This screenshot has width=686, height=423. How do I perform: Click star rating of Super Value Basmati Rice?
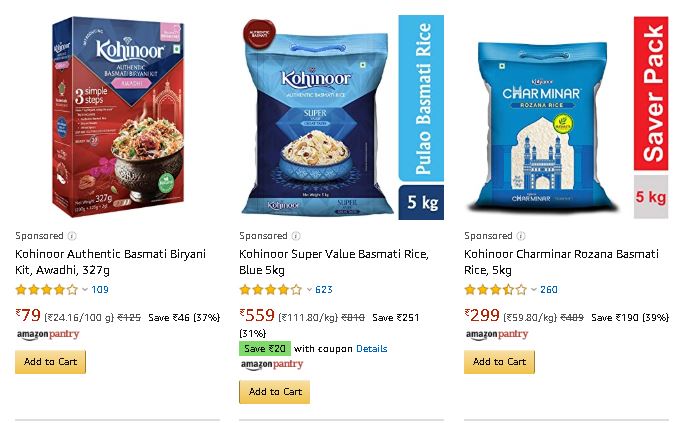271,290
